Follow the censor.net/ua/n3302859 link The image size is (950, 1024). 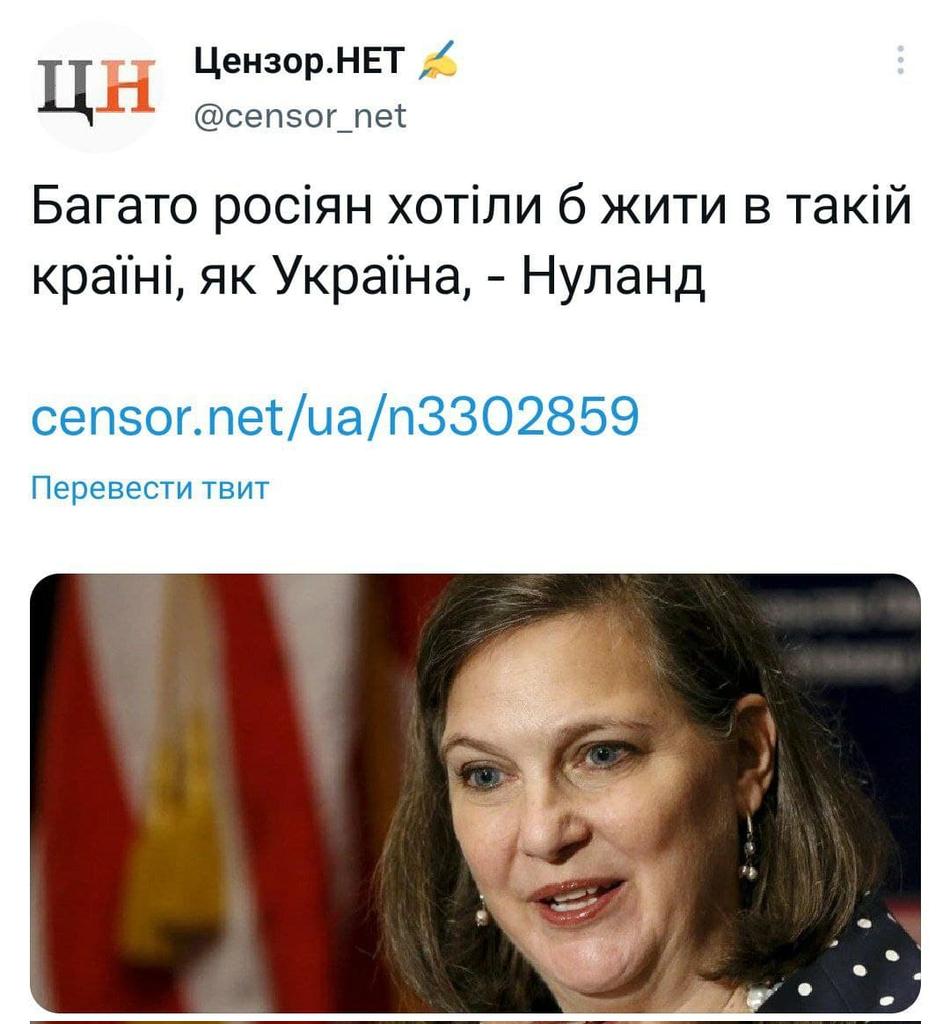(335, 415)
